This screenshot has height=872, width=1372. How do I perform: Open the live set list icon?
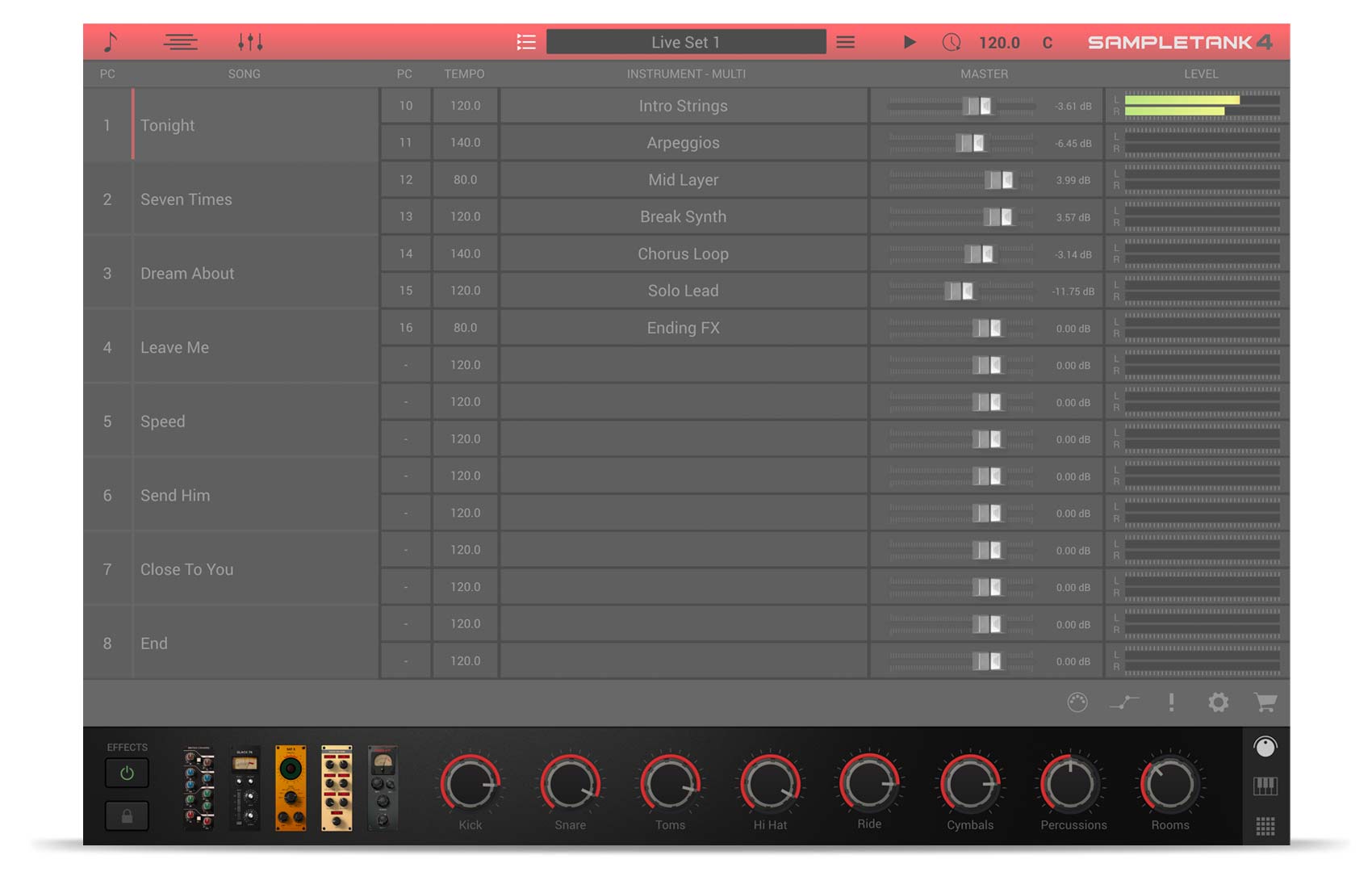pyautogui.click(x=526, y=42)
